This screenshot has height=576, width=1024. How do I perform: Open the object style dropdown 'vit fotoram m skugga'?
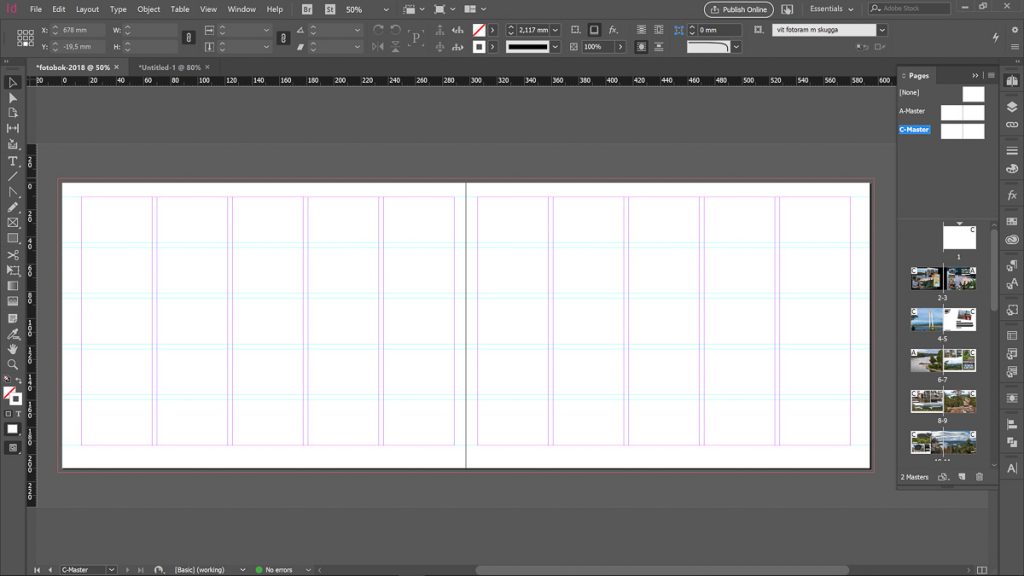[x=882, y=30]
